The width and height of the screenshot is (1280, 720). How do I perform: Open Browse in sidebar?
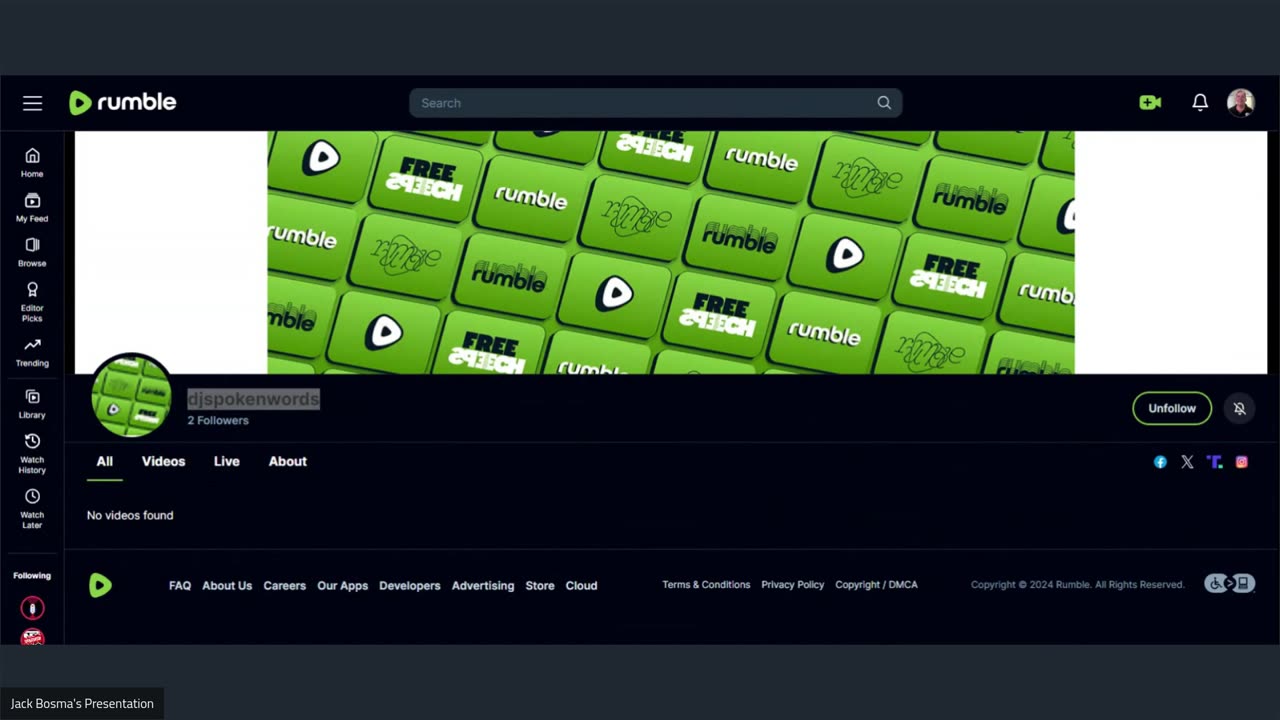32,253
